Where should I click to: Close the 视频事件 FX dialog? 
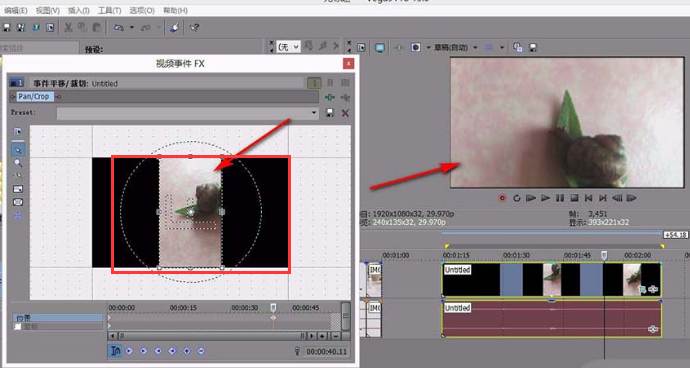point(348,63)
